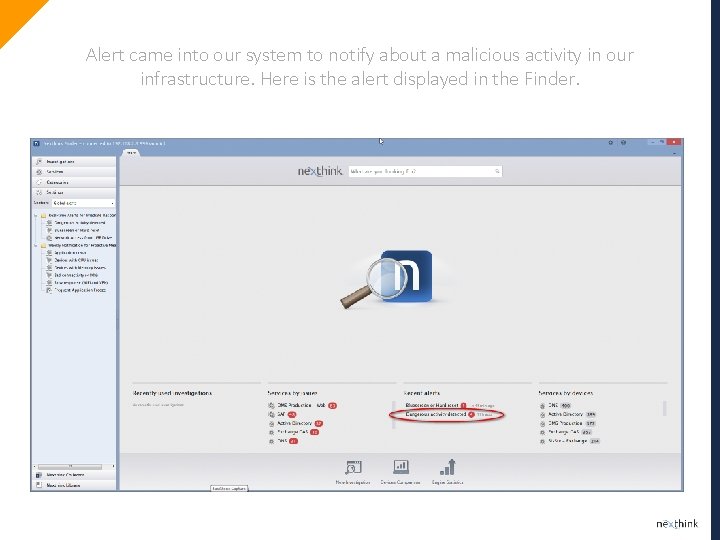Open the last entry at the sidebar bottom
The height and width of the screenshot is (540, 720).
tap(73, 485)
